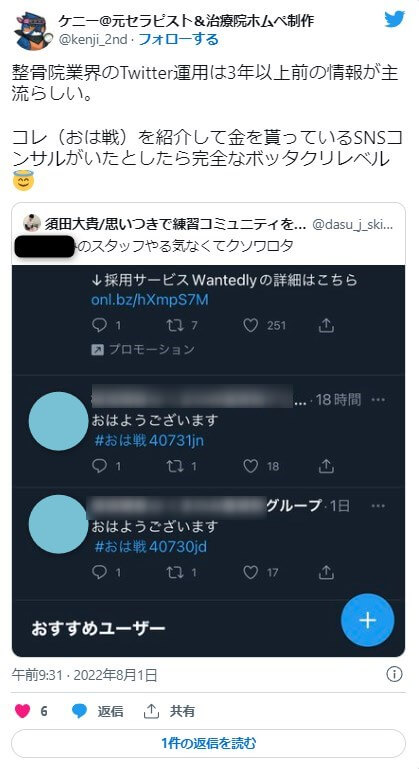Like the post showing 251 likes

tap(251, 325)
